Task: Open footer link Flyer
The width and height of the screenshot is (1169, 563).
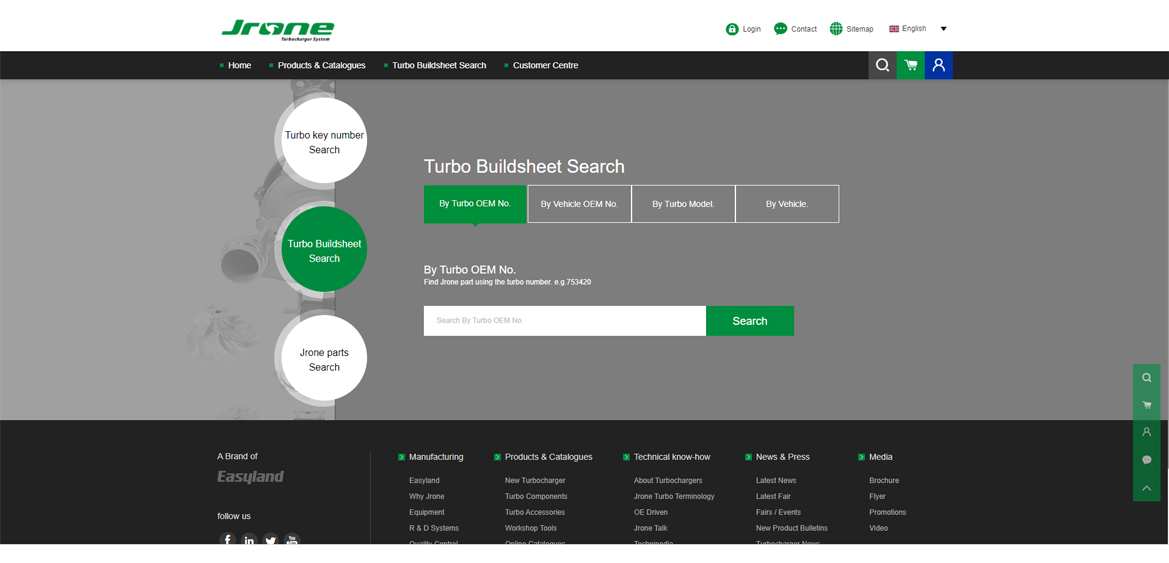Action: 877,497
